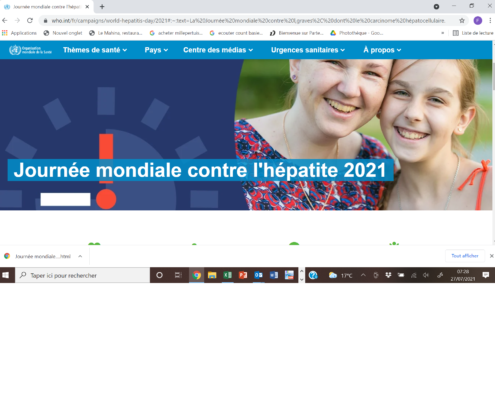Viewport: 495px width, 400px height.
Task: Open the Chrome profile avatar
Action: (478, 21)
